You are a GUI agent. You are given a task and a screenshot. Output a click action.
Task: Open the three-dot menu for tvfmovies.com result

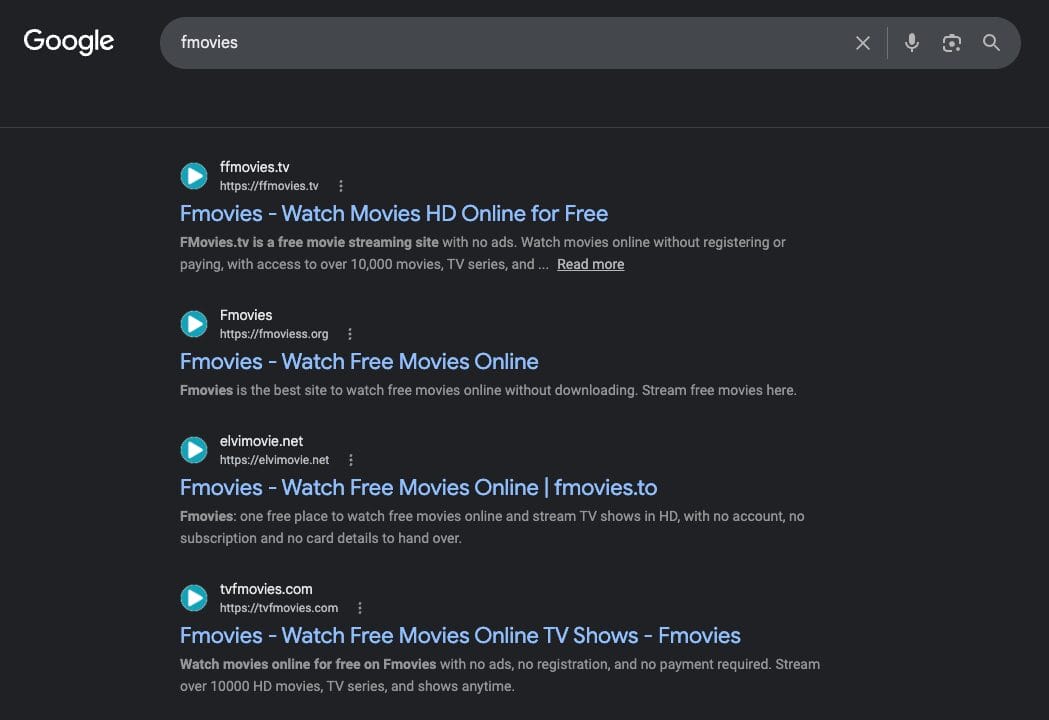pyautogui.click(x=360, y=608)
